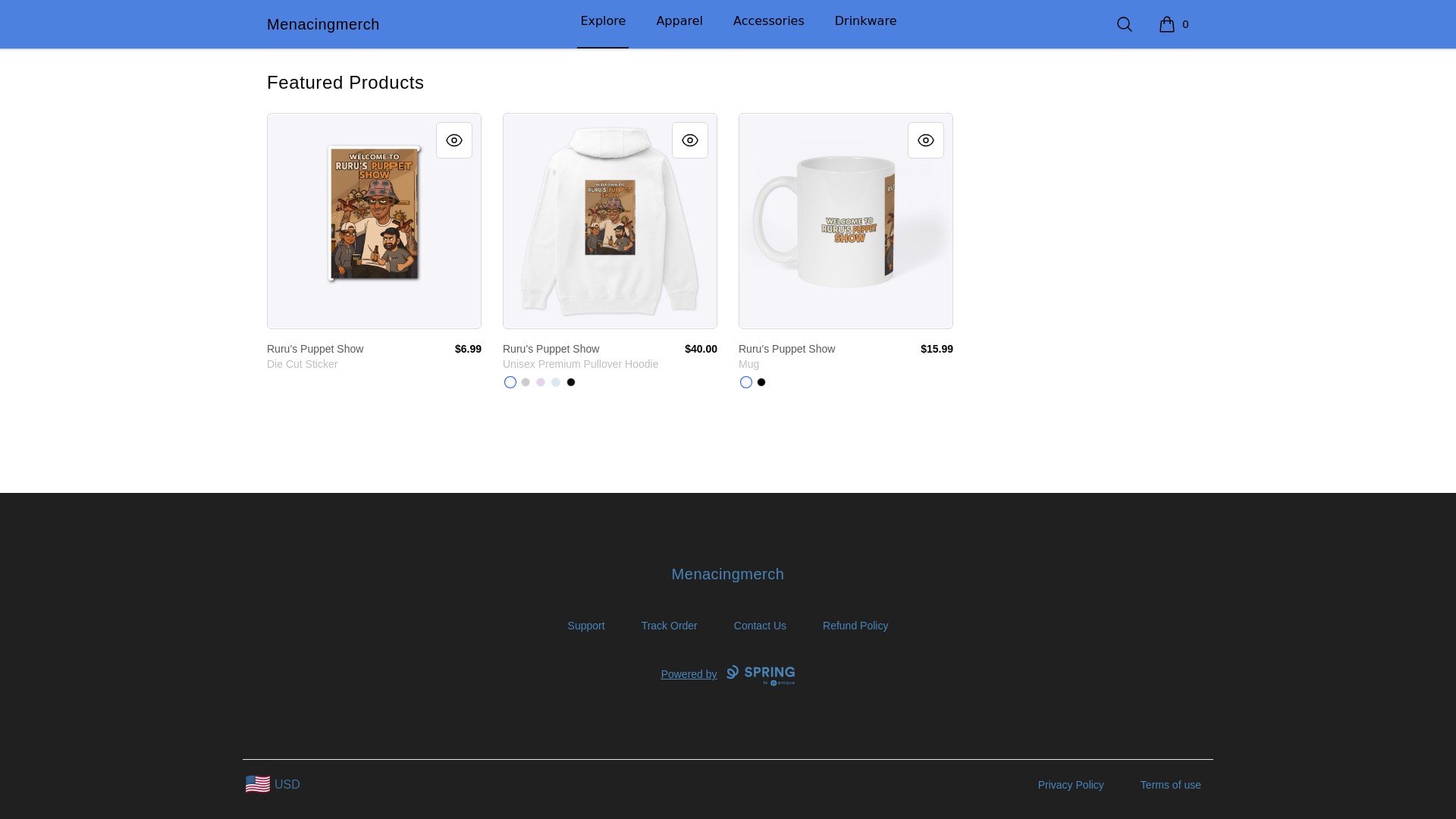The width and height of the screenshot is (1456, 819).
Task: Quick view the Mug product
Action: pos(926,140)
